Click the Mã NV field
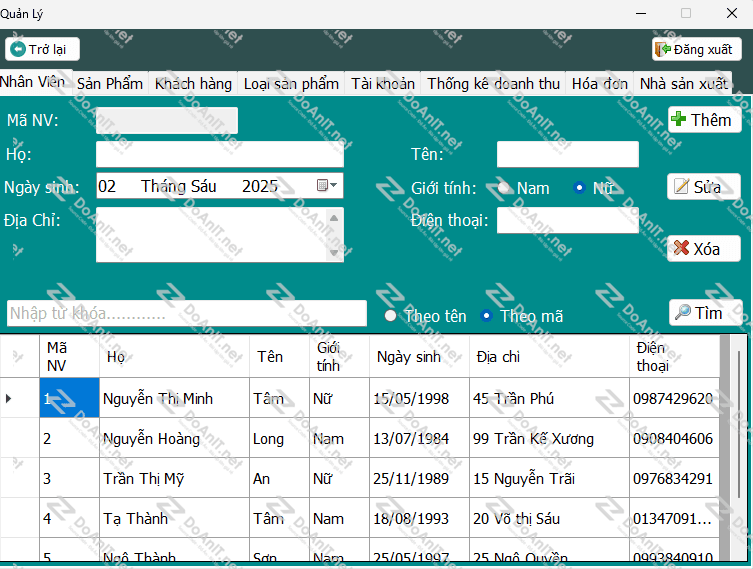Viewport: 753px width, 569px height. (167, 120)
